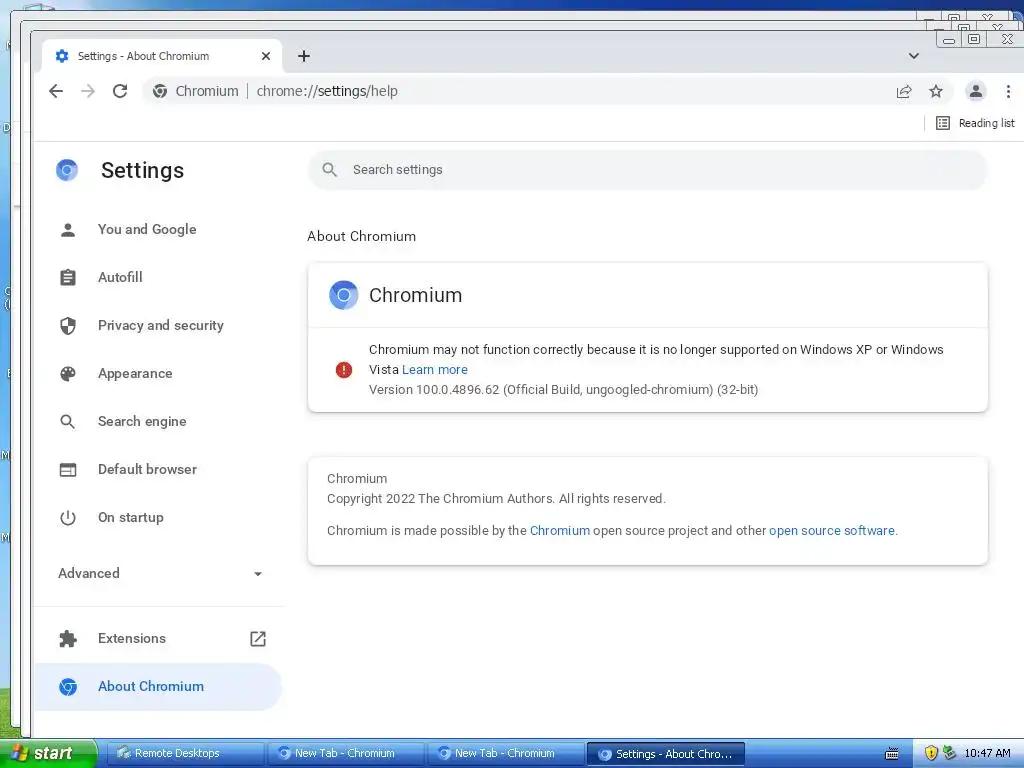Click the Chromium logo next to Settings title
Screen dimensions: 1024x768
[x=67, y=170]
